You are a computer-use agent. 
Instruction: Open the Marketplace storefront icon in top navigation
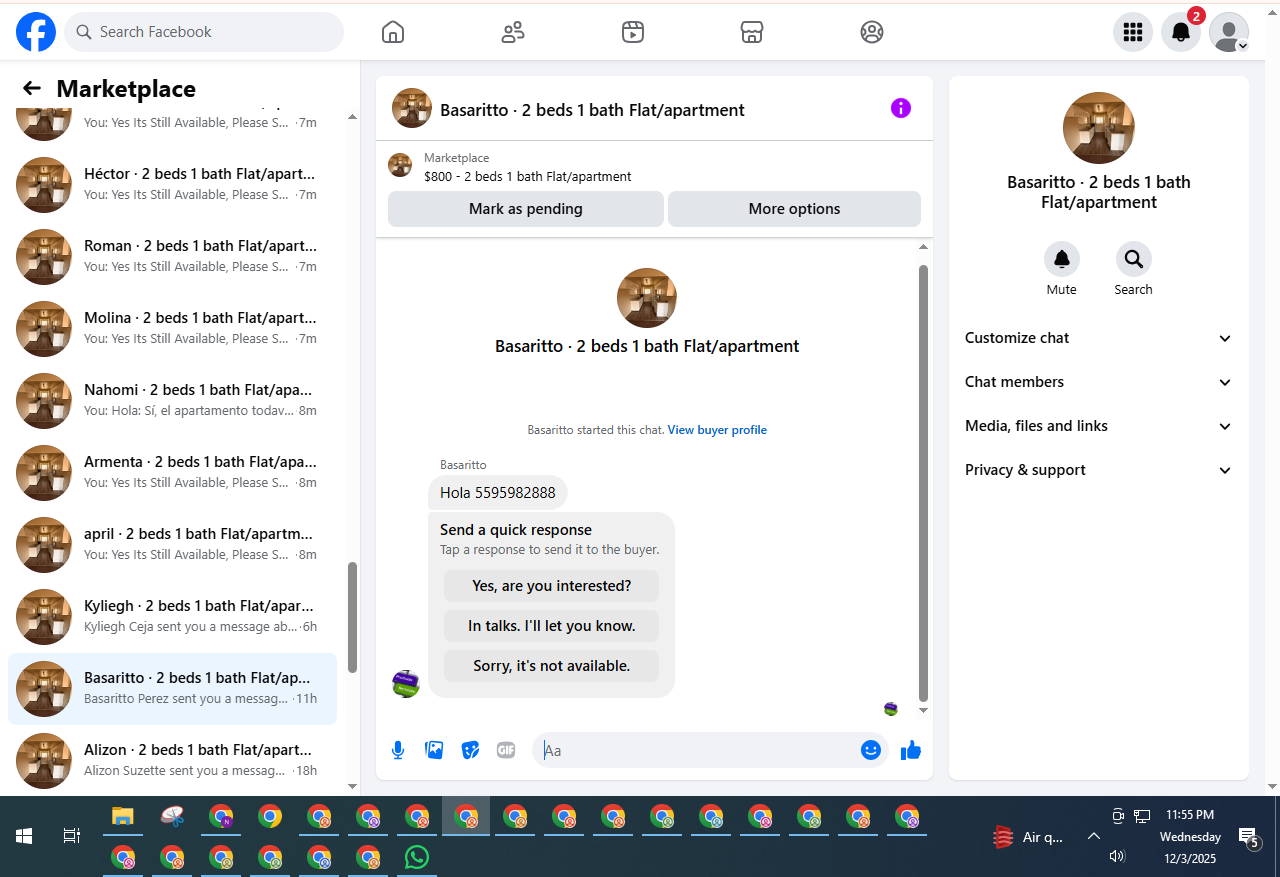[x=752, y=32]
